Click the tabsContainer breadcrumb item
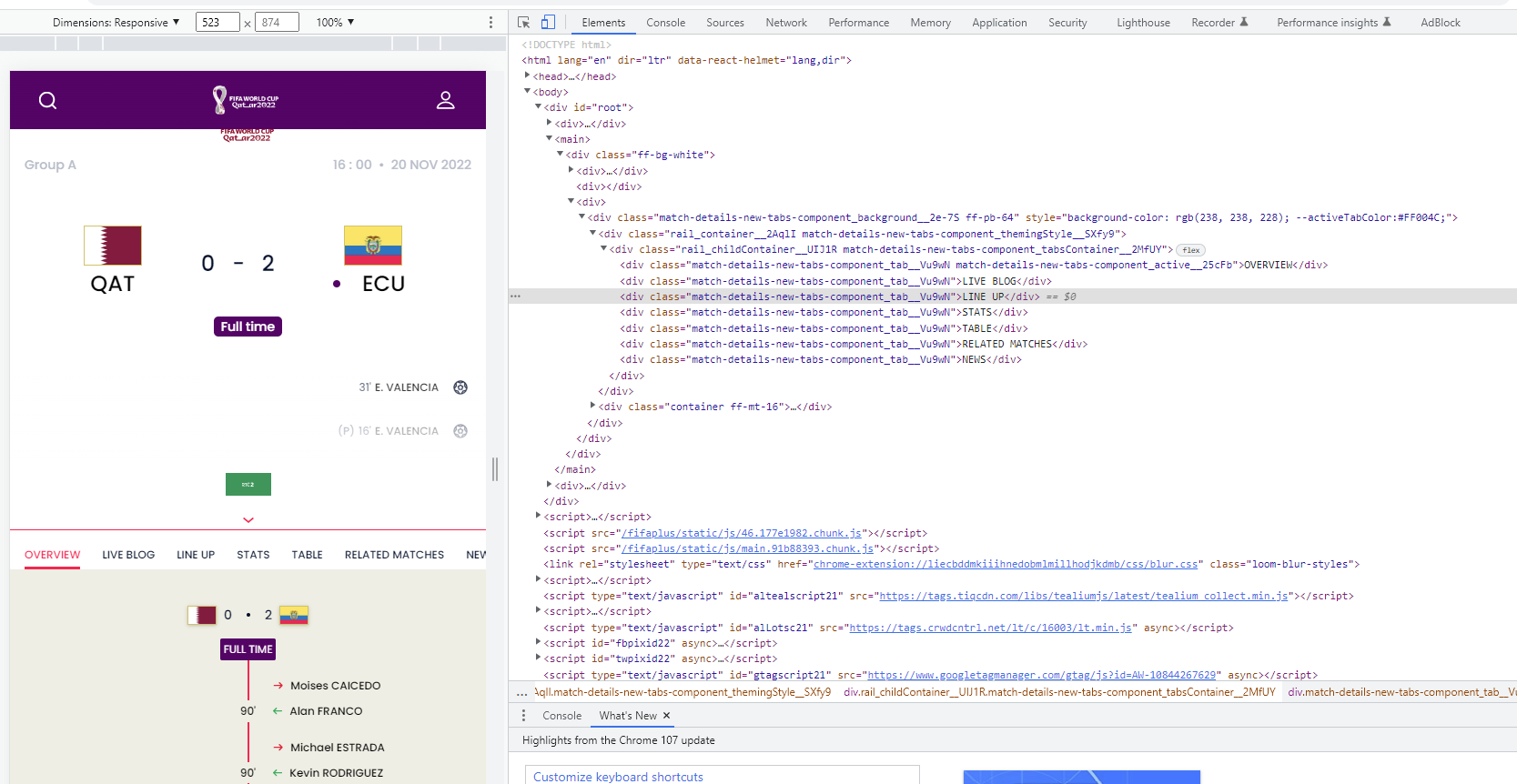The image size is (1517, 784). pyautogui.click(x=1059, y=693)
